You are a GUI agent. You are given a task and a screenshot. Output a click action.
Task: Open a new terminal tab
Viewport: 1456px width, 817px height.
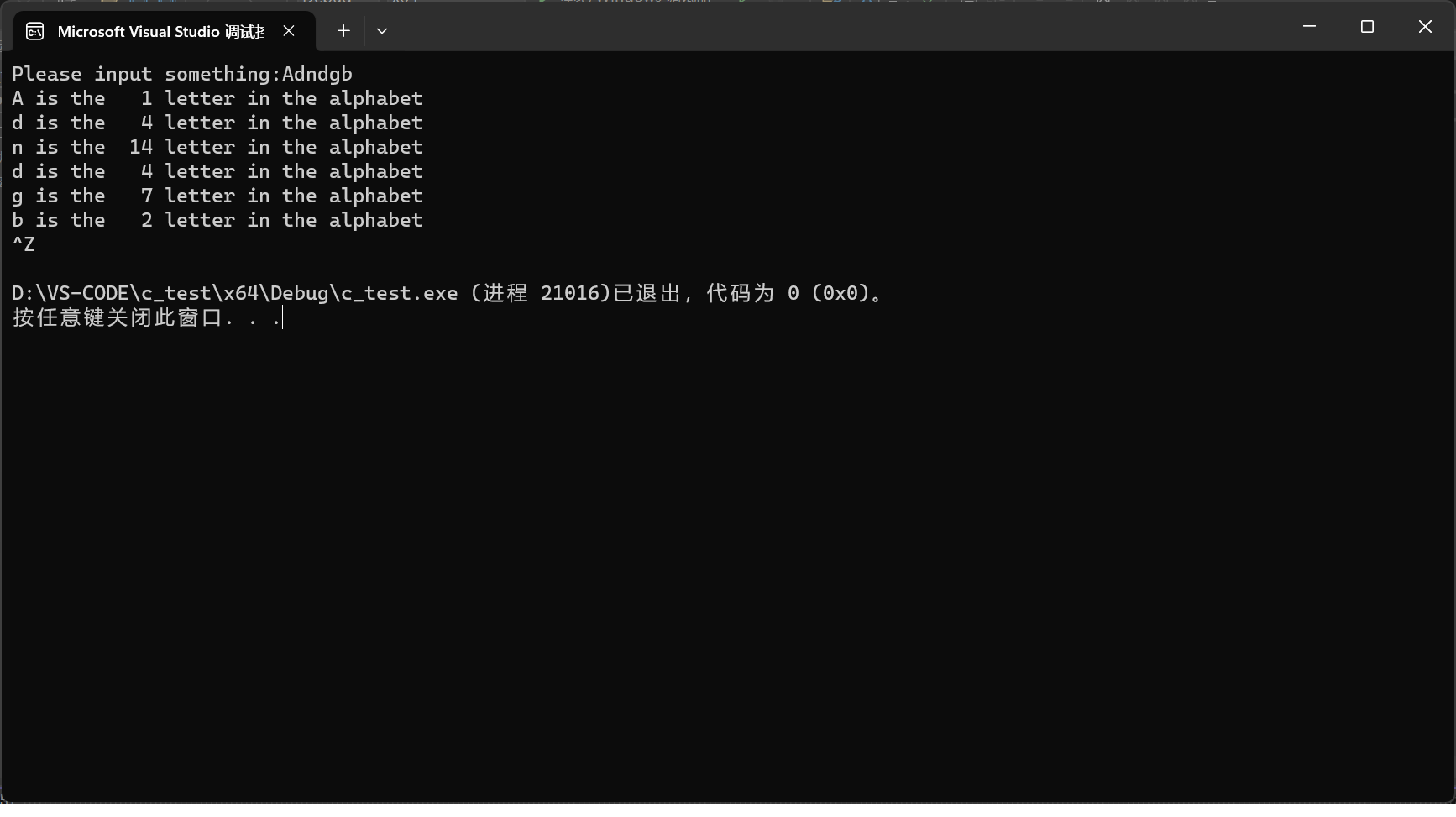[x=343, y=30]
